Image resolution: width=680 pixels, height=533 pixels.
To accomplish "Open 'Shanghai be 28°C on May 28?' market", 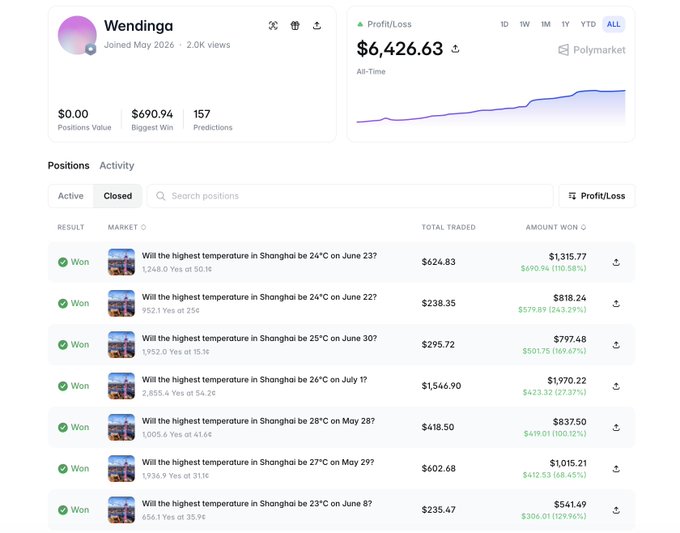I will 258,421.
